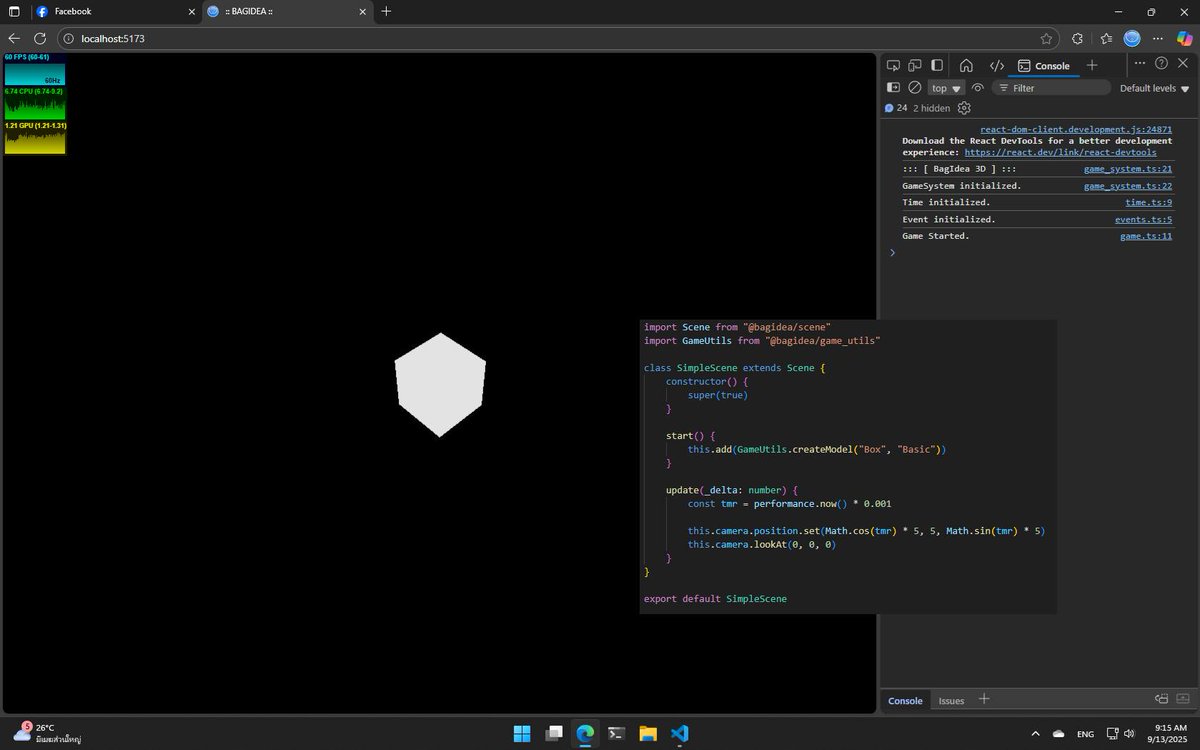1200x750 pixels.
Task: Add a drawer tool via the bottom plus
Action: pyautogui.click(x=983, y=699)
